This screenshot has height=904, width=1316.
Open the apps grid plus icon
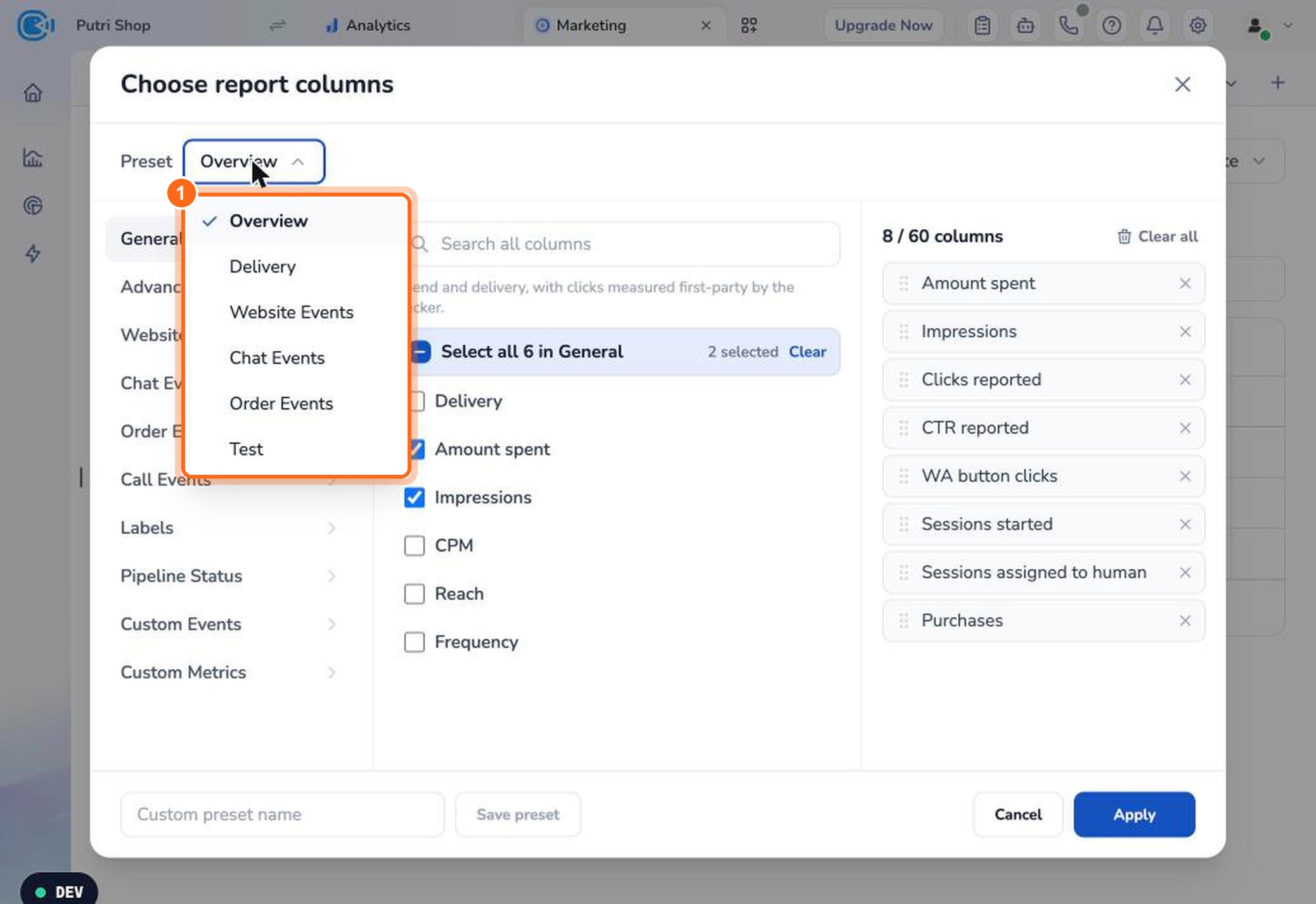point(749,25)
